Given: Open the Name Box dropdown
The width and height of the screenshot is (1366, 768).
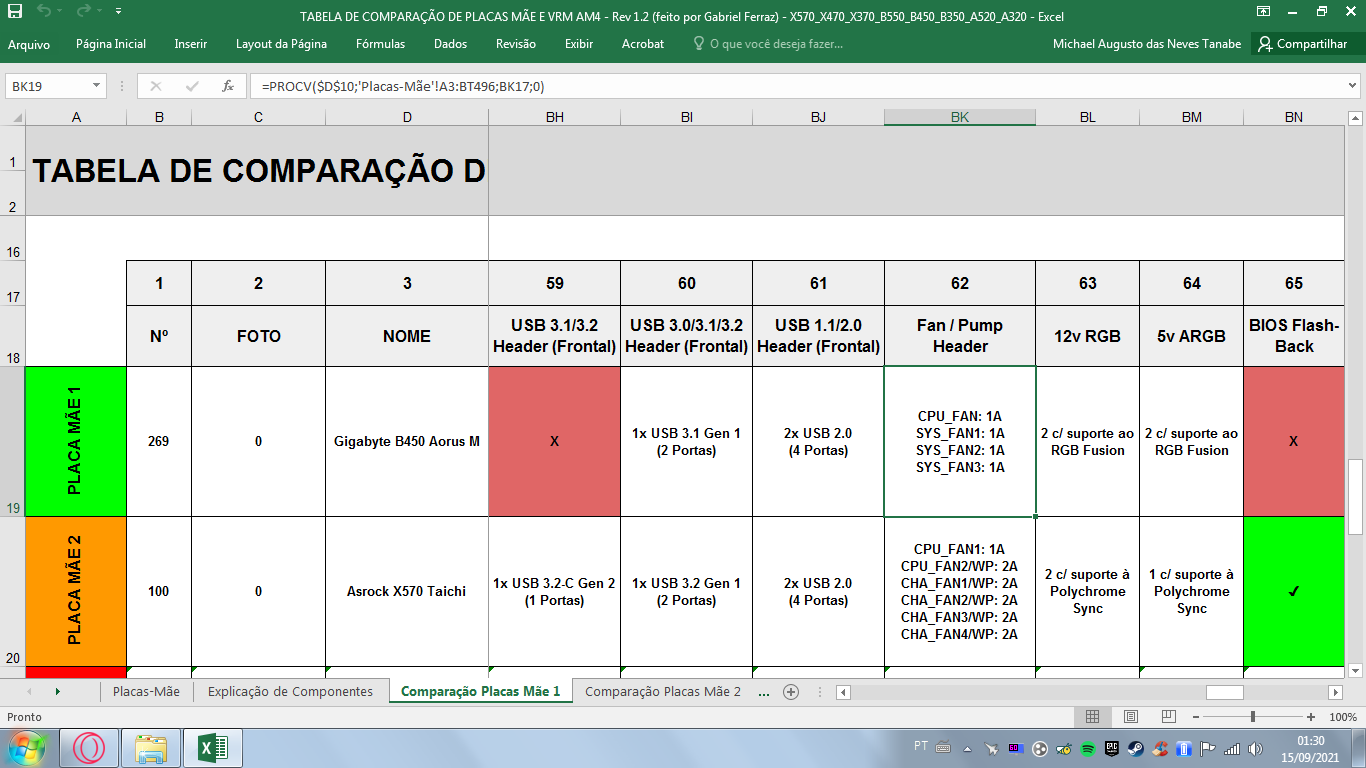Looking at the screenshot, I should click(x=97, y=86).
